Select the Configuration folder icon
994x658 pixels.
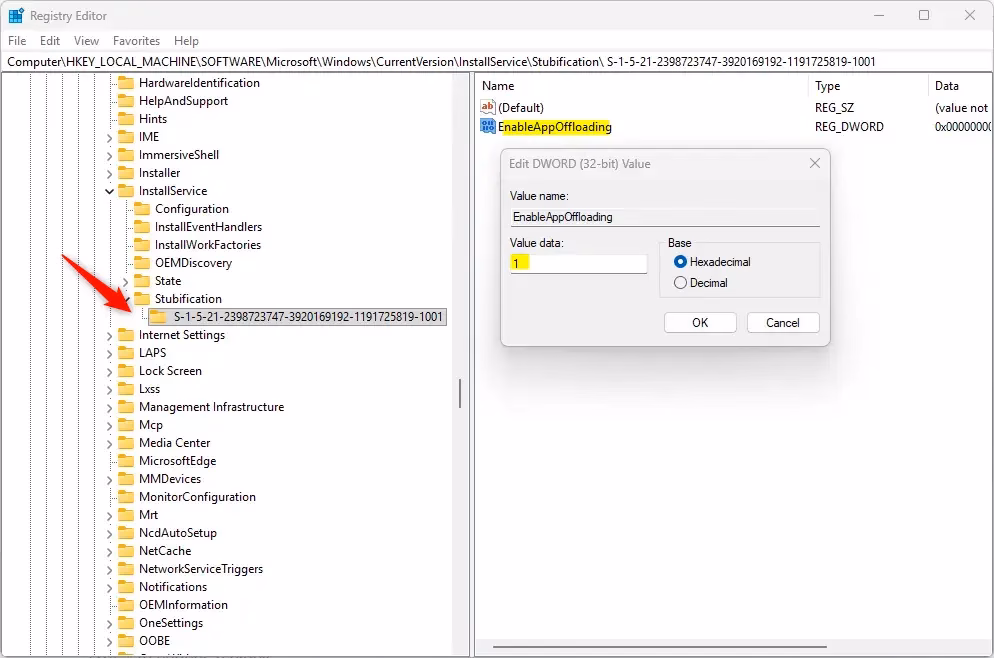[142, 209]
